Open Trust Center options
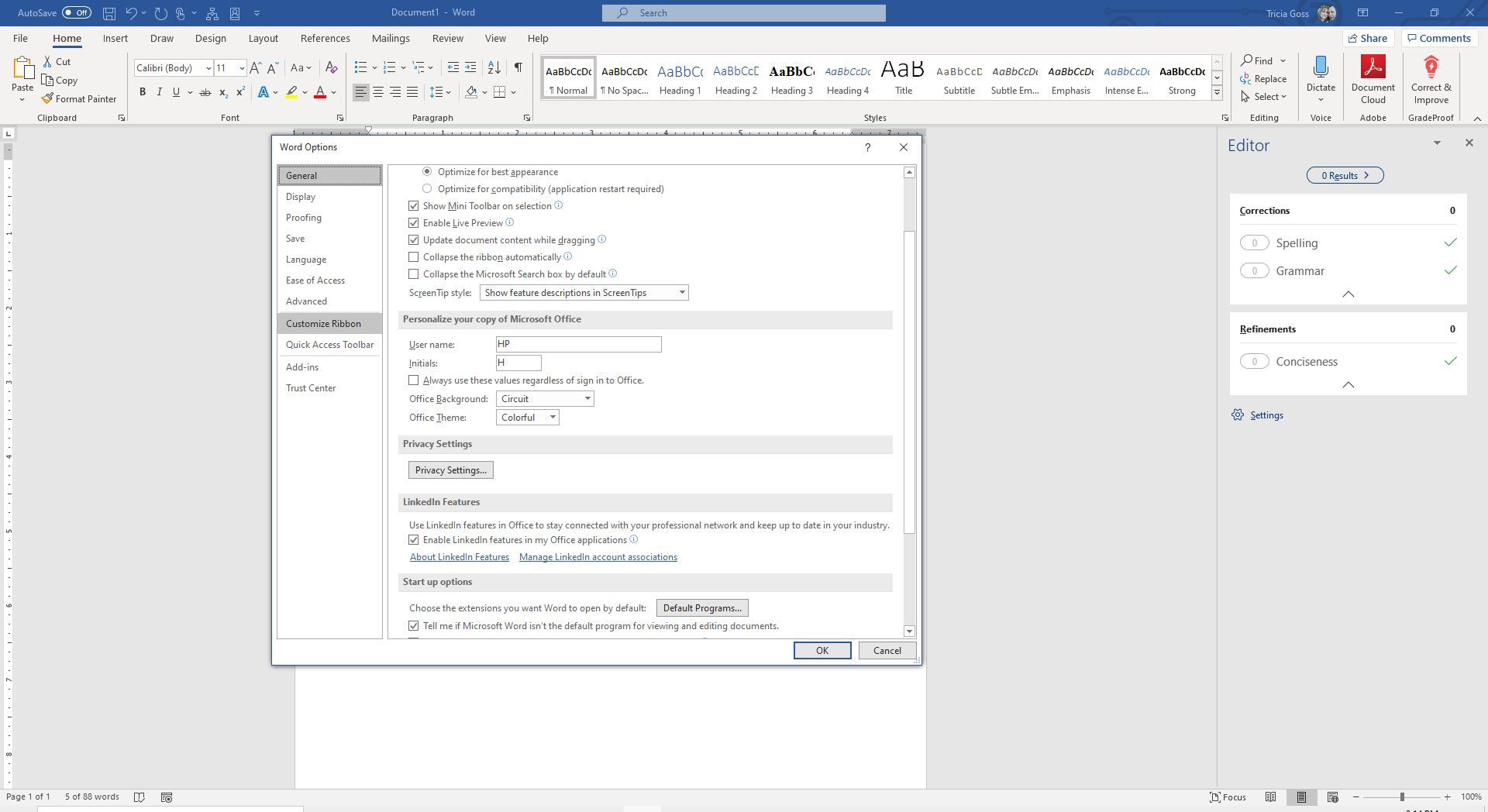The width and height of the screenshot is (1488, 812). click(329, 388)
